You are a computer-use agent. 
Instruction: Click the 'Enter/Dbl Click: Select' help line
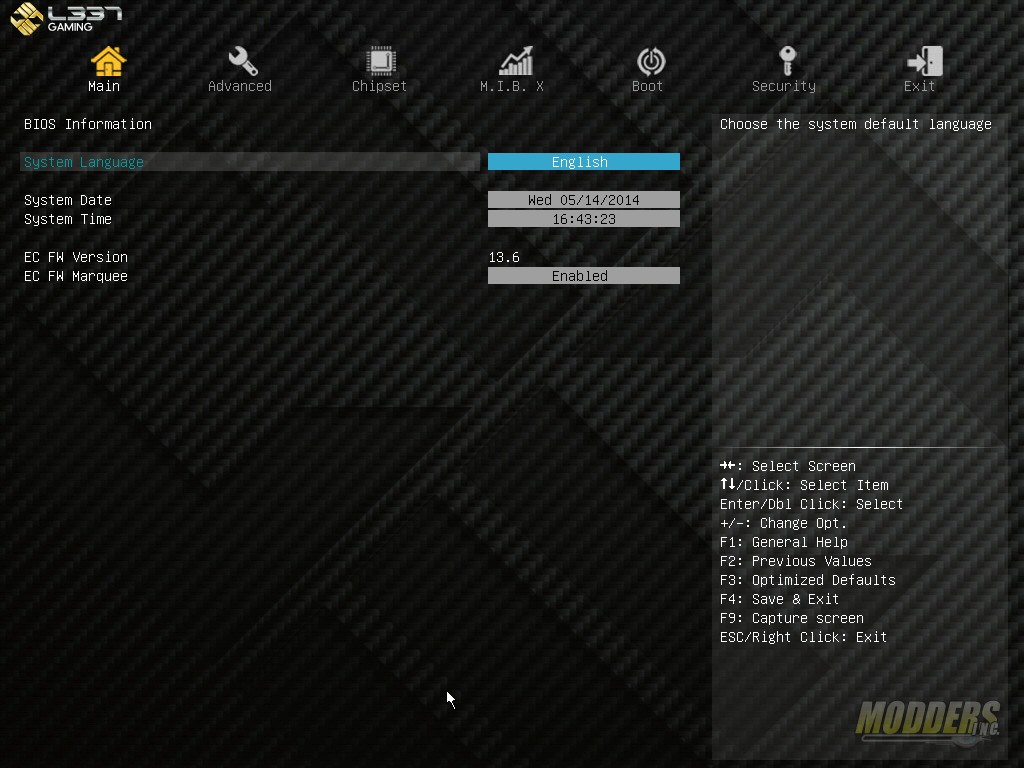[x=811, y=504]
